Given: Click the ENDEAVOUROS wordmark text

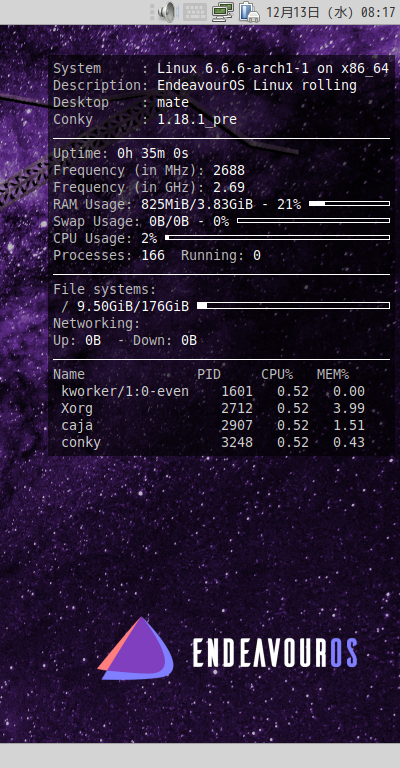Looking at the screenshot, I should [275, 652].
